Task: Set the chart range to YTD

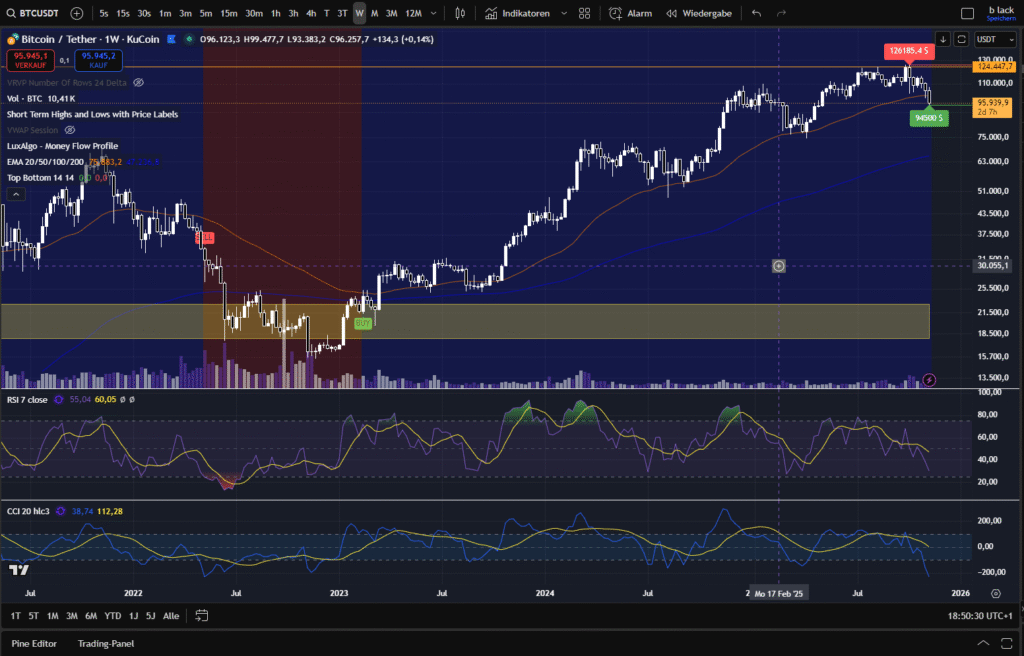Action: click(x=112, y=616)
